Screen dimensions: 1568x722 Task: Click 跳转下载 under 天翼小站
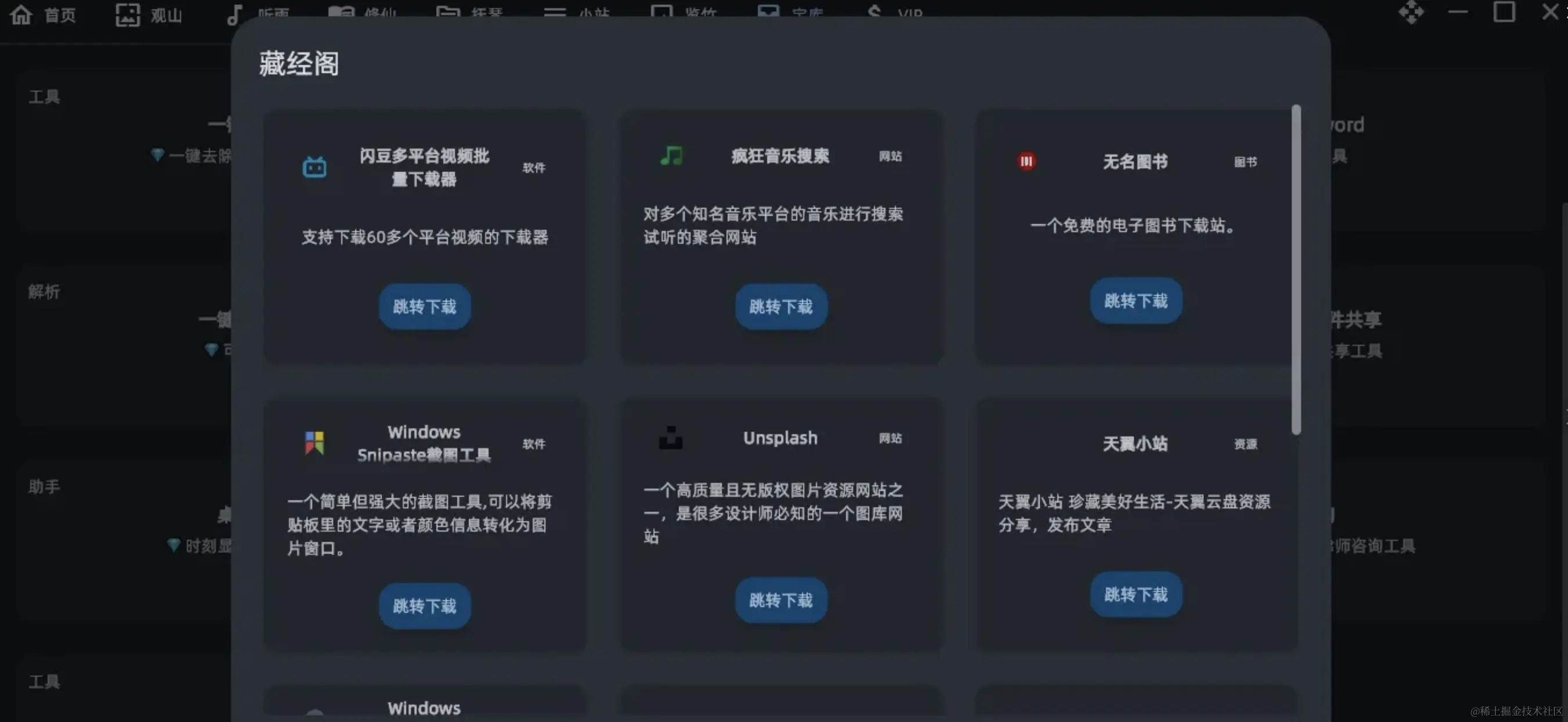pos(1136,594)
